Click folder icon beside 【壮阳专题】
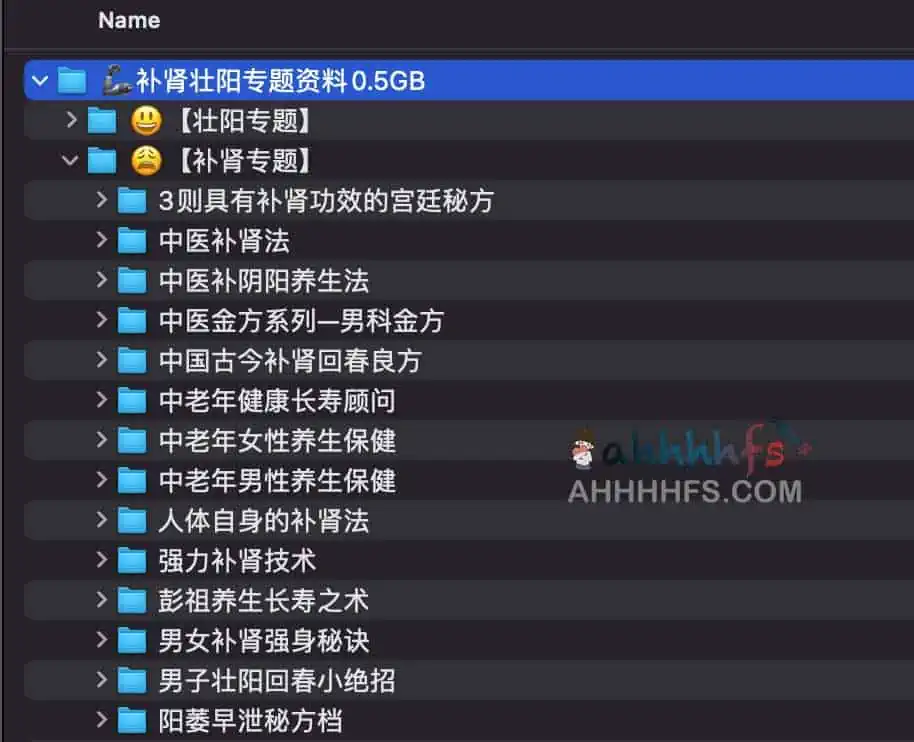Viewport: 914px width, 742px height. point(102,121)
